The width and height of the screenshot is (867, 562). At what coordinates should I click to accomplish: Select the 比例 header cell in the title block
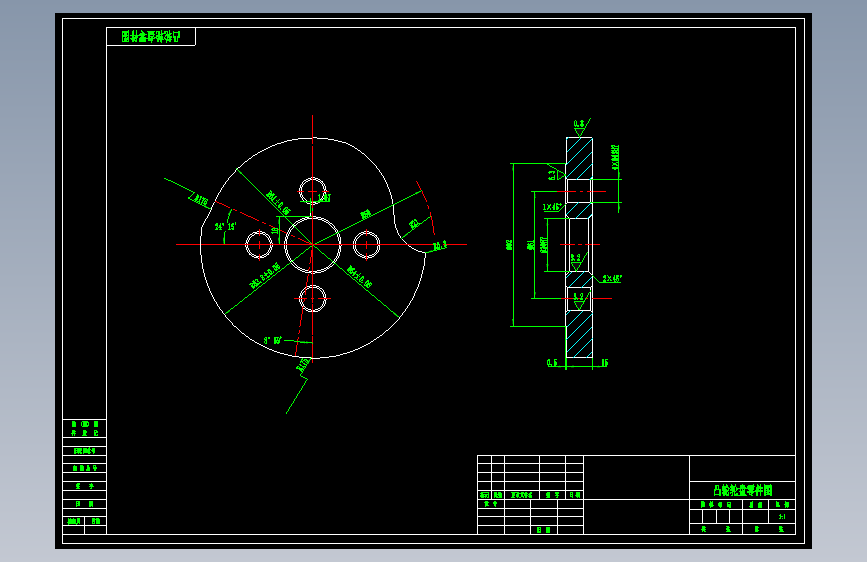coord(782,504)
